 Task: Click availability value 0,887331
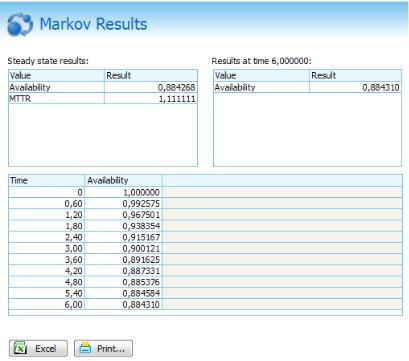[141, 271]
